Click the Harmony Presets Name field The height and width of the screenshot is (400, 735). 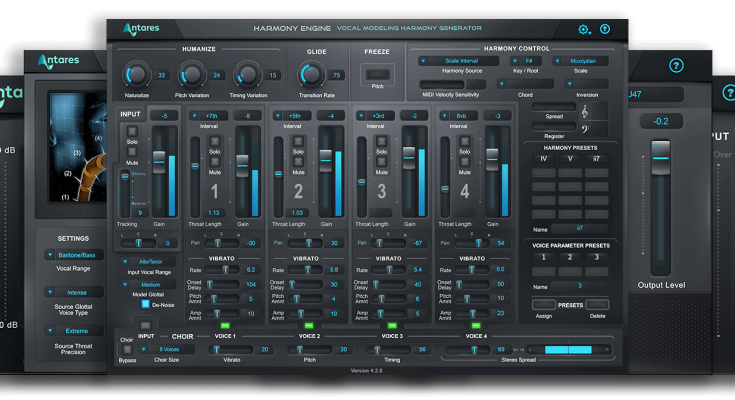(579, 228)
